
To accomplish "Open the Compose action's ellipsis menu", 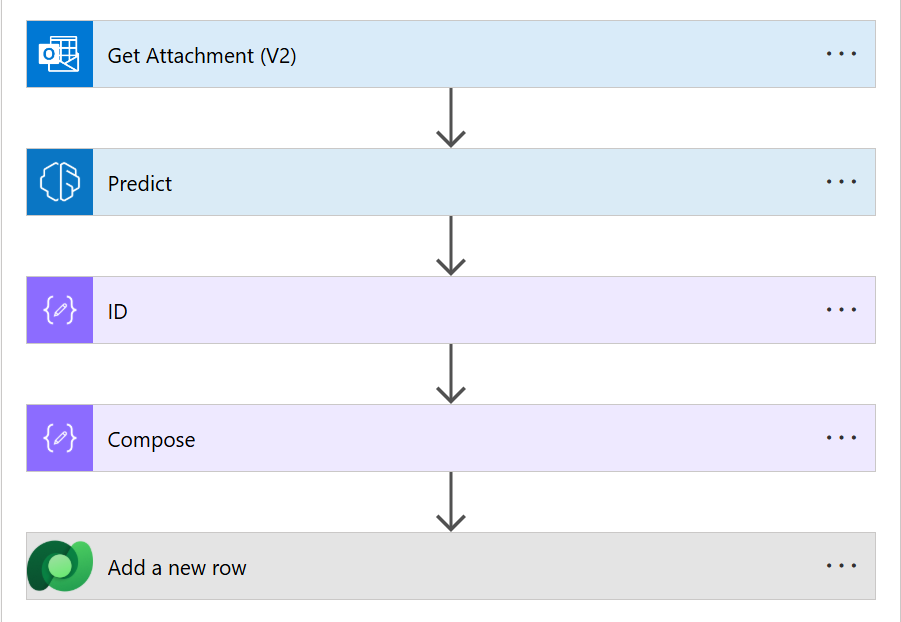I will (841, 438).
